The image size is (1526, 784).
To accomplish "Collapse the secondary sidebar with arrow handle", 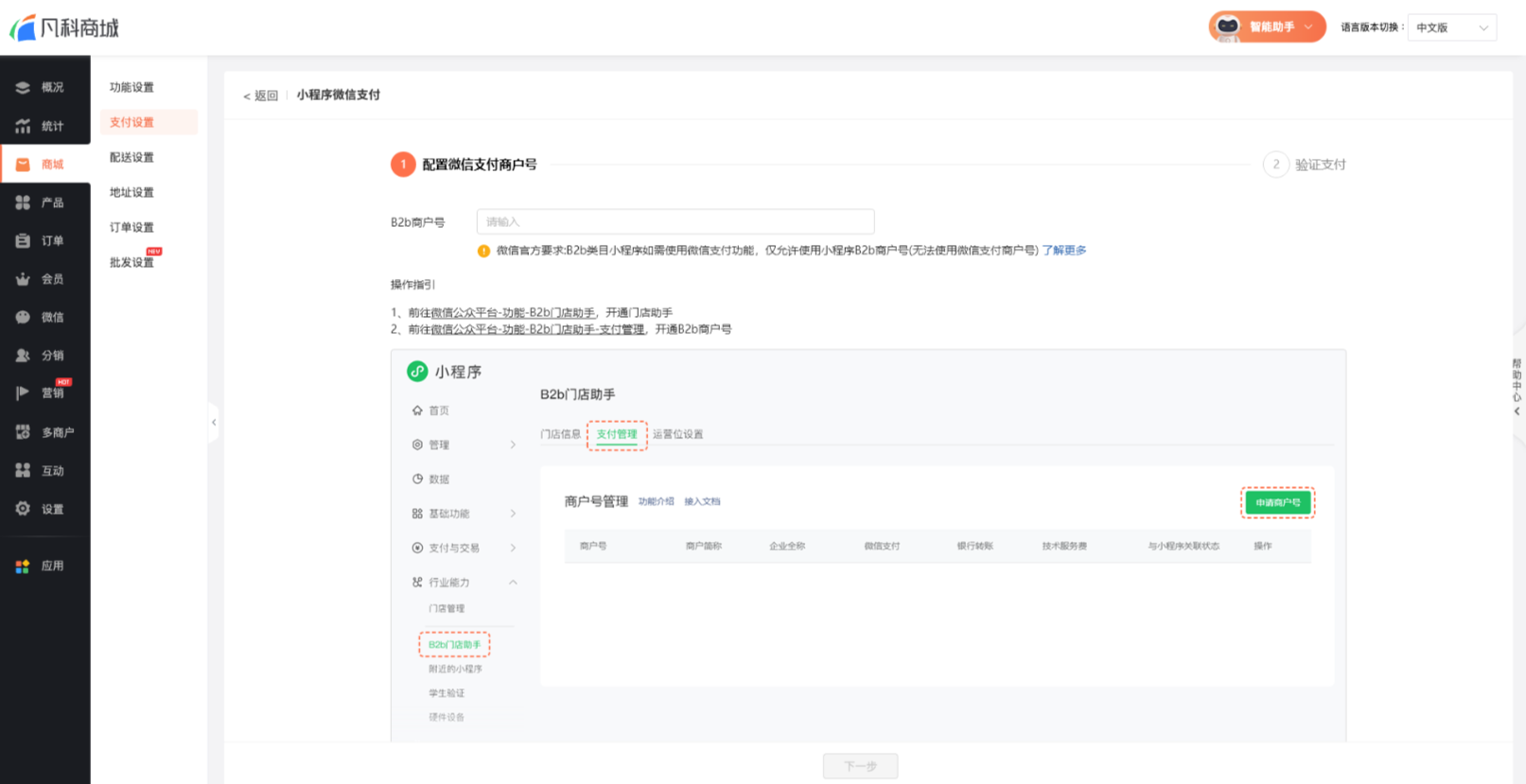I will coord(214,422).
